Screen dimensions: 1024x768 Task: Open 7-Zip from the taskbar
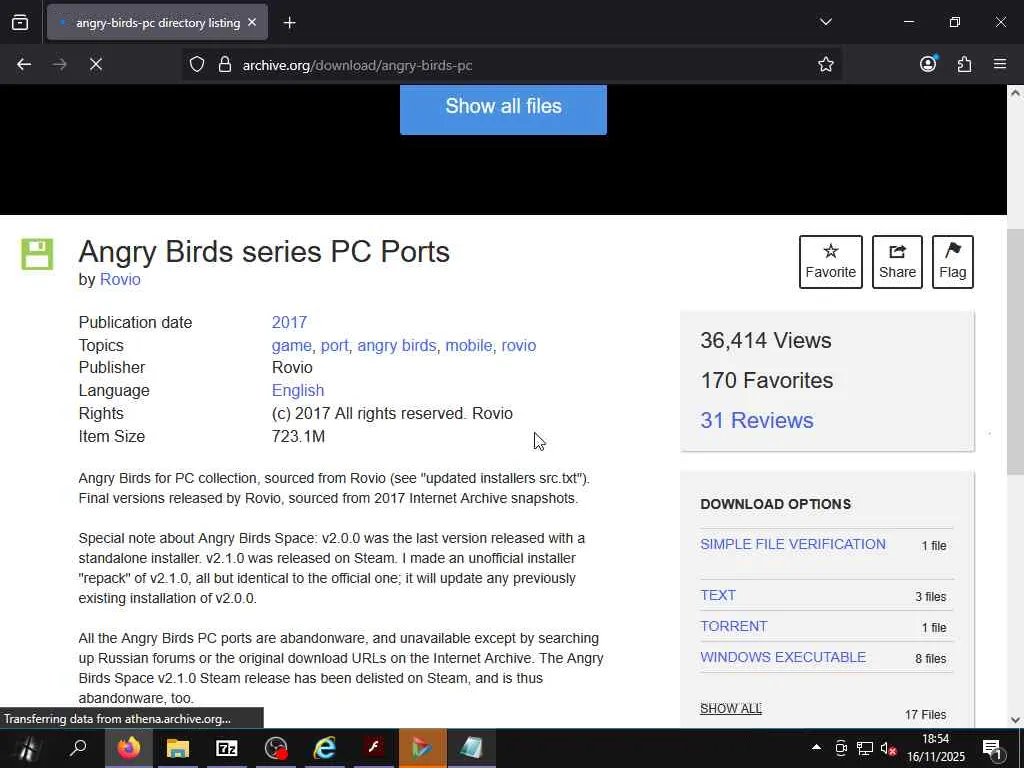pos(227,748)
